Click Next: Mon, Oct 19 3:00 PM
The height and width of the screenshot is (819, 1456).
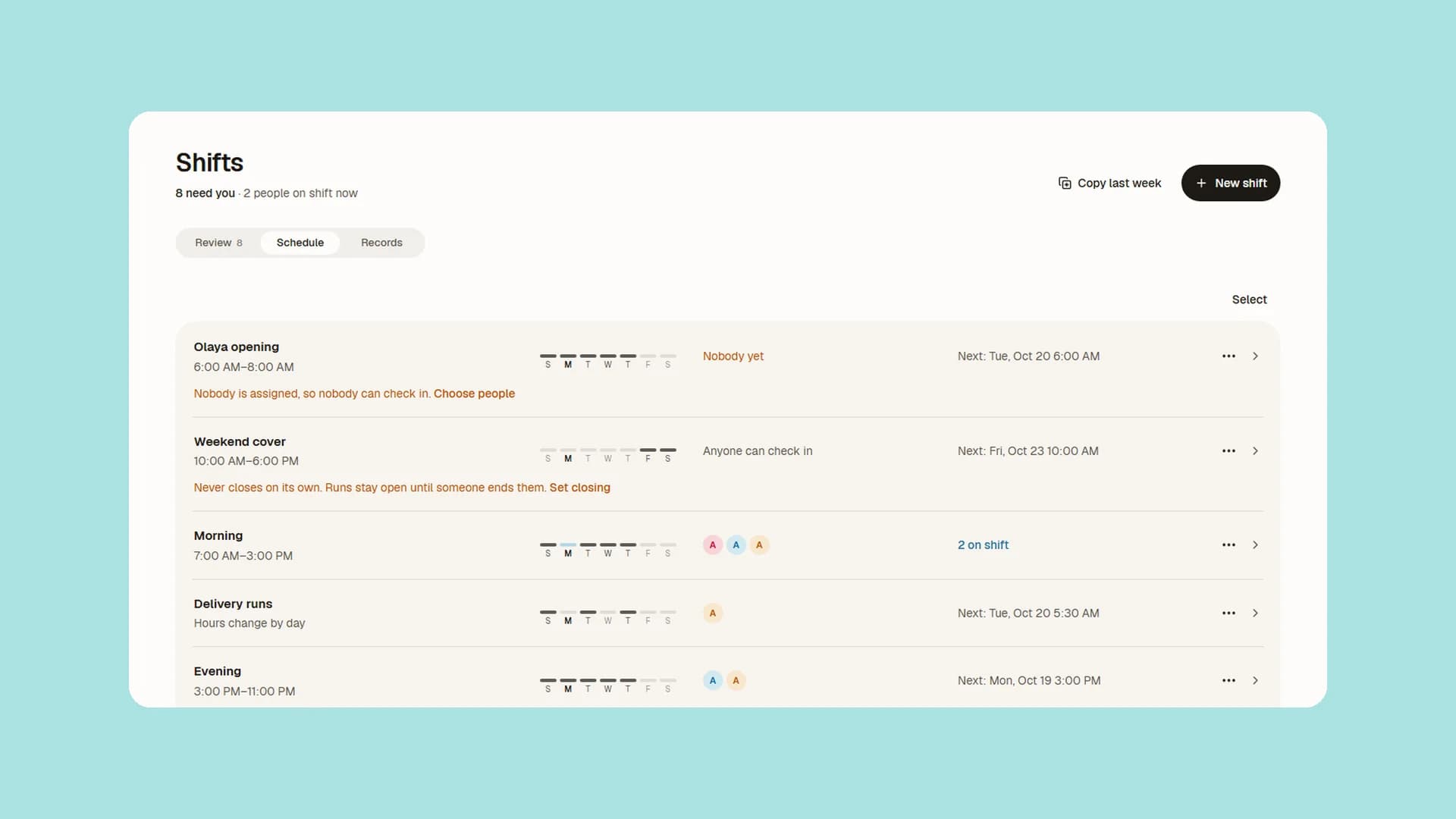point(1029,681)
